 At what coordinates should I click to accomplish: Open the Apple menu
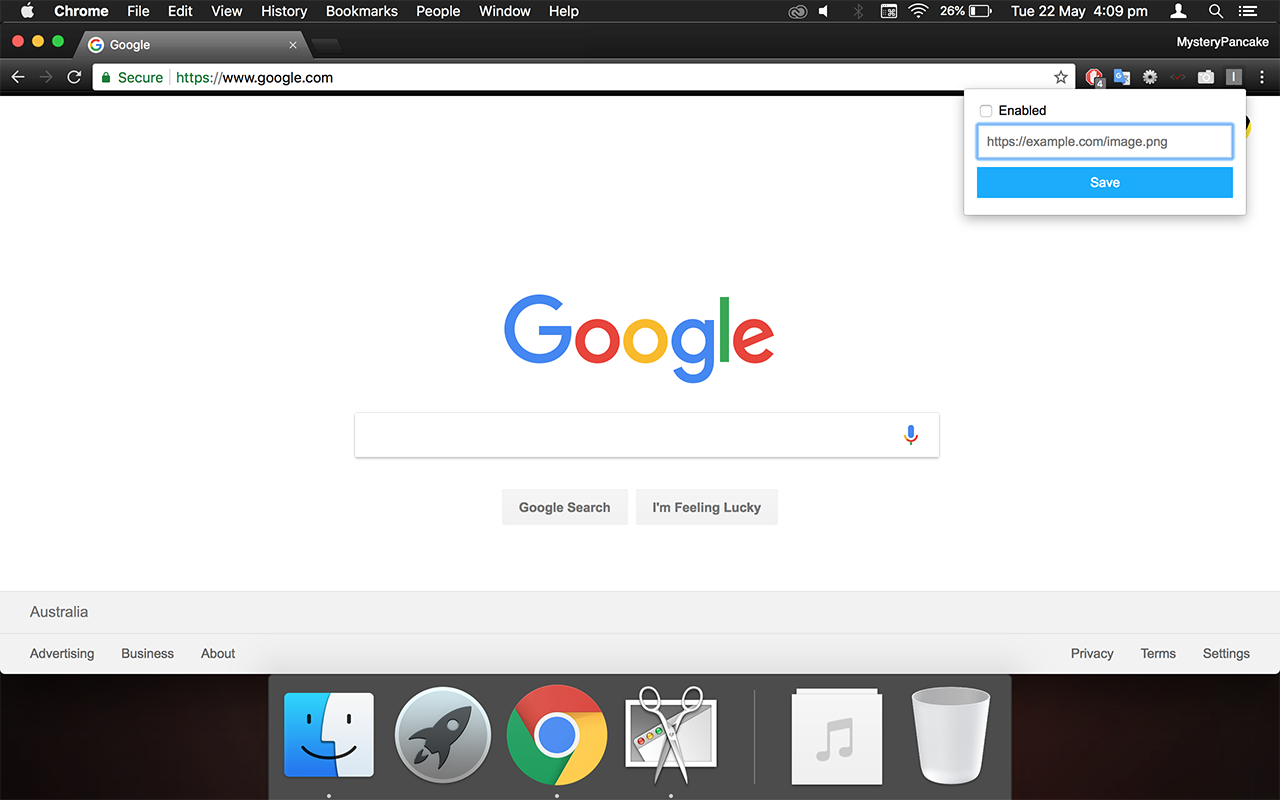point(28,11)
